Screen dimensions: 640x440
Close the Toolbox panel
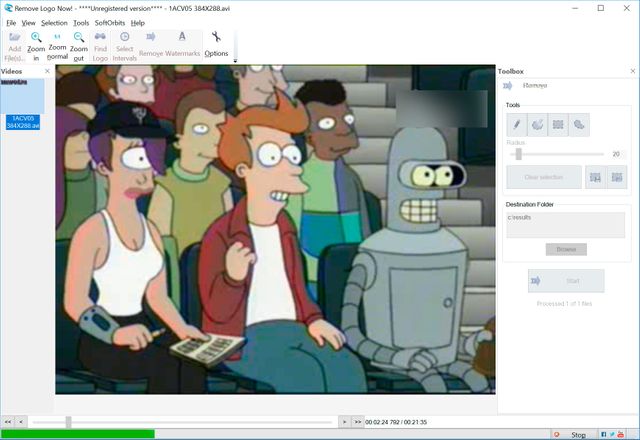(x=632, y=71)
